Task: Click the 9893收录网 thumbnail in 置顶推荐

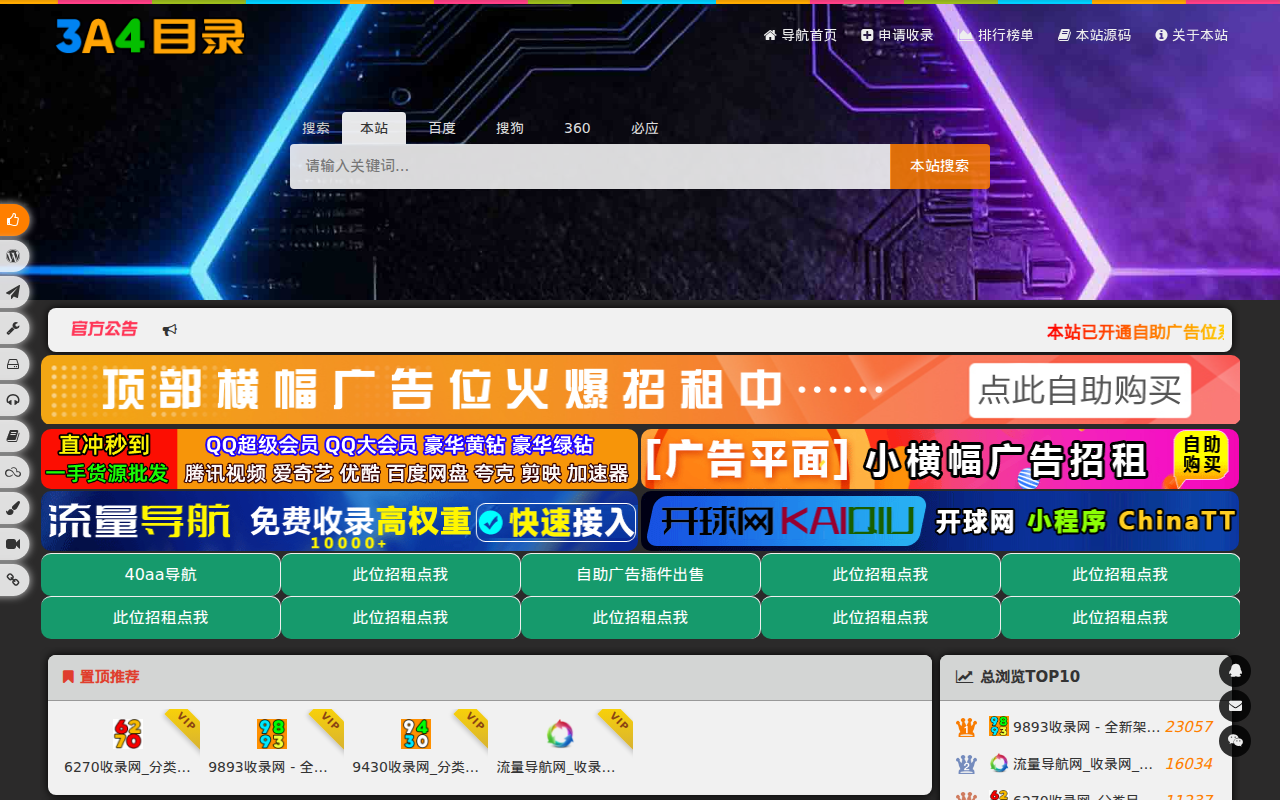Action: (270, 733)
